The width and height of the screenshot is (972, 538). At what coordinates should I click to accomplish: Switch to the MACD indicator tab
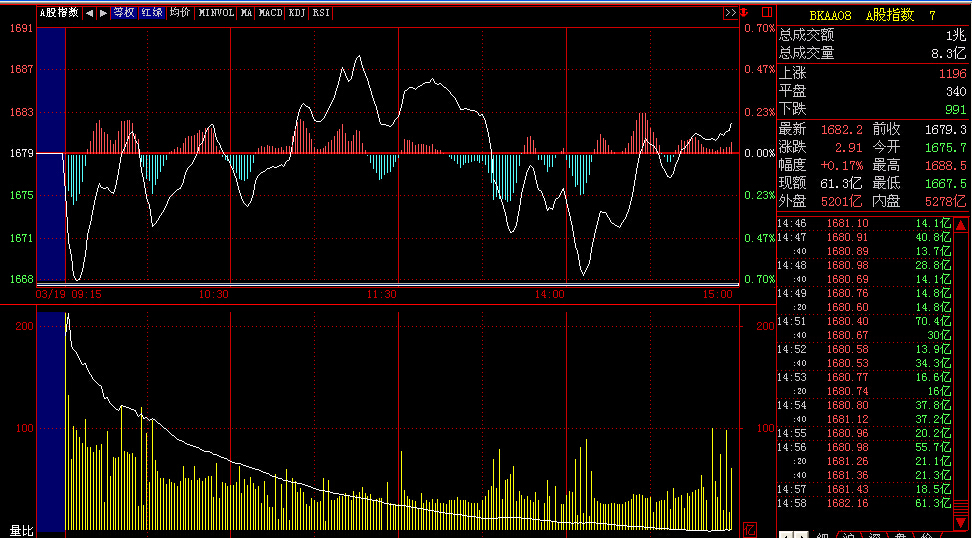tap(270, 13)
